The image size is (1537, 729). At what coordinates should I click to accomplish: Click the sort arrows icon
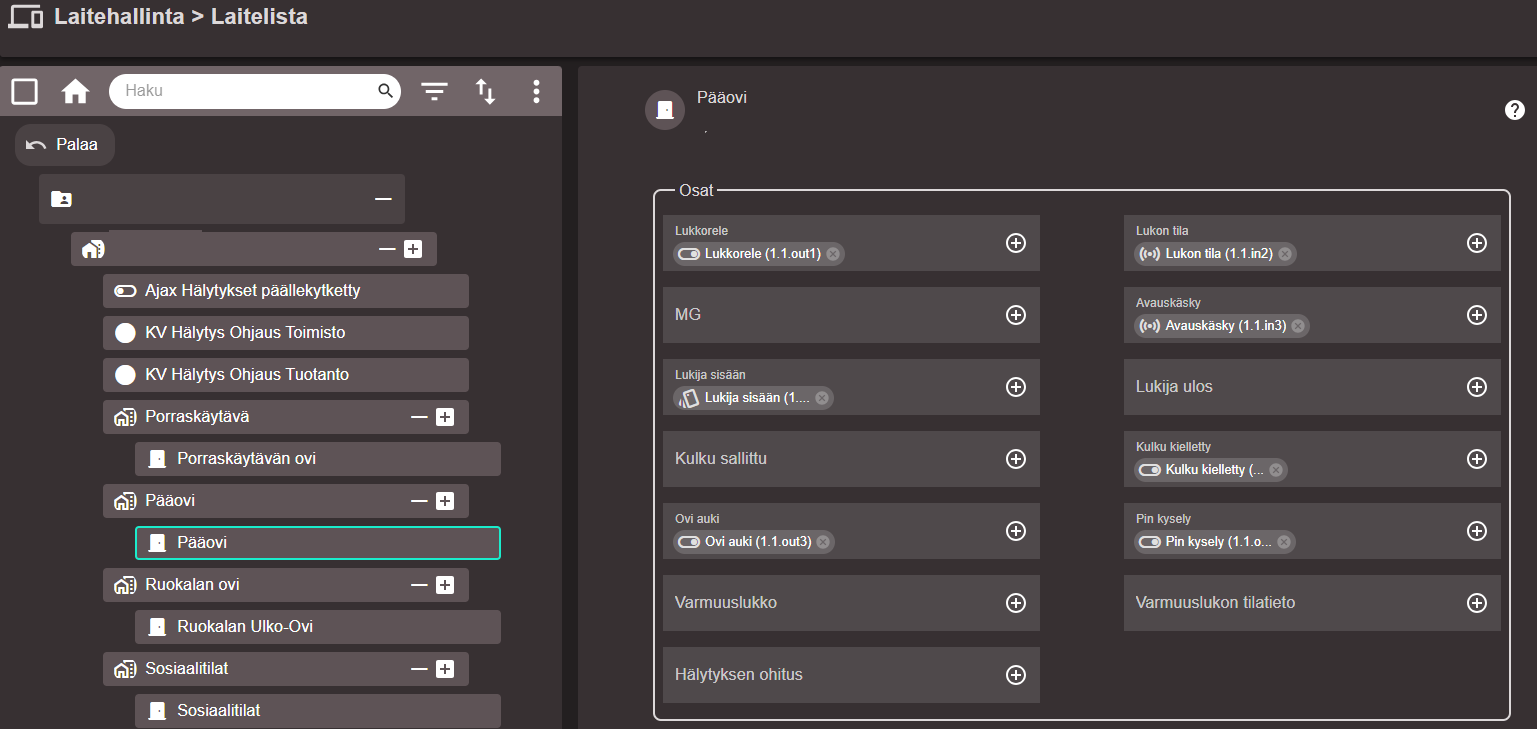485,92
